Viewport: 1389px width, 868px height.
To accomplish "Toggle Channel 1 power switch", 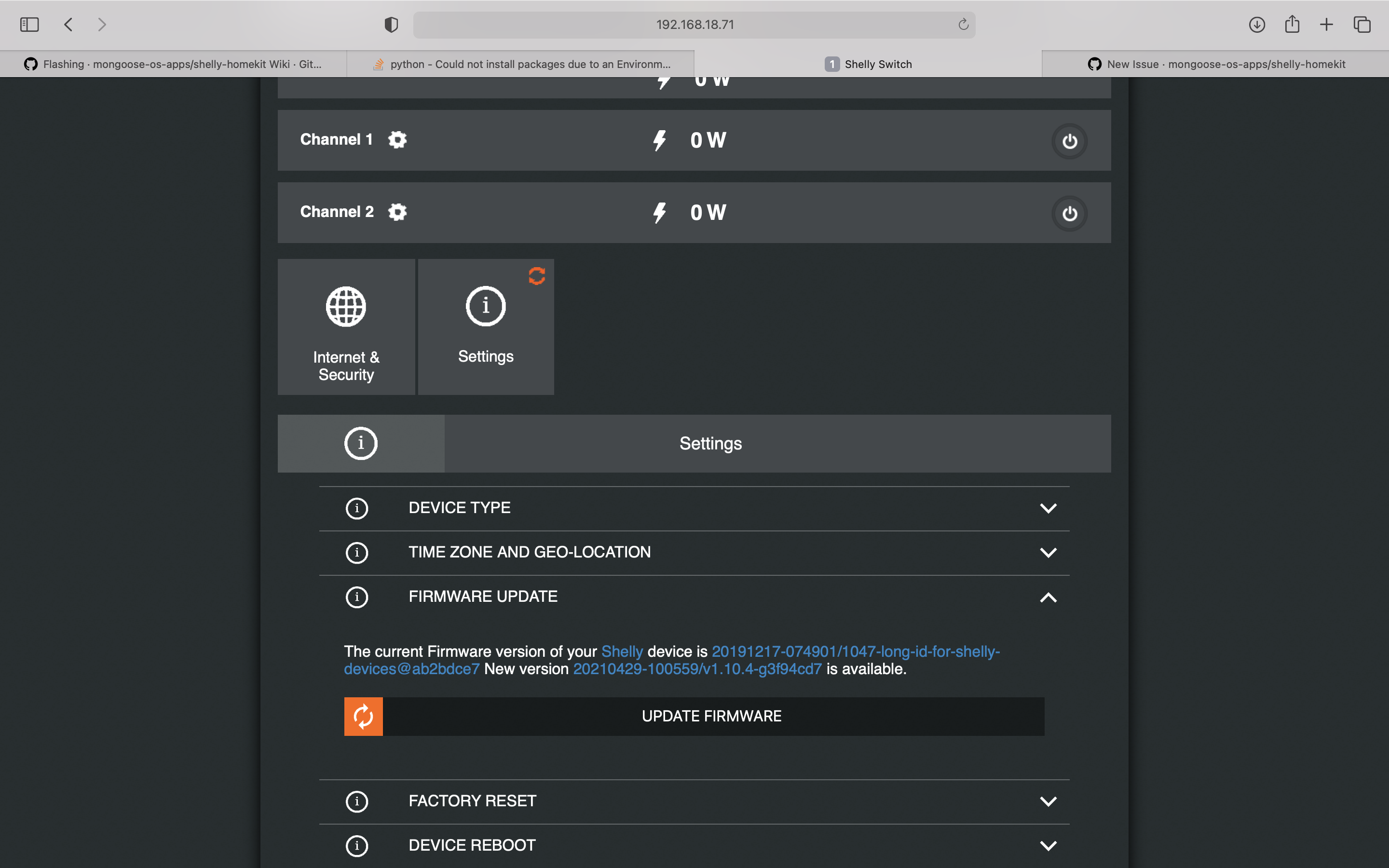I will pyautogui.click(x=1069, y=140).
